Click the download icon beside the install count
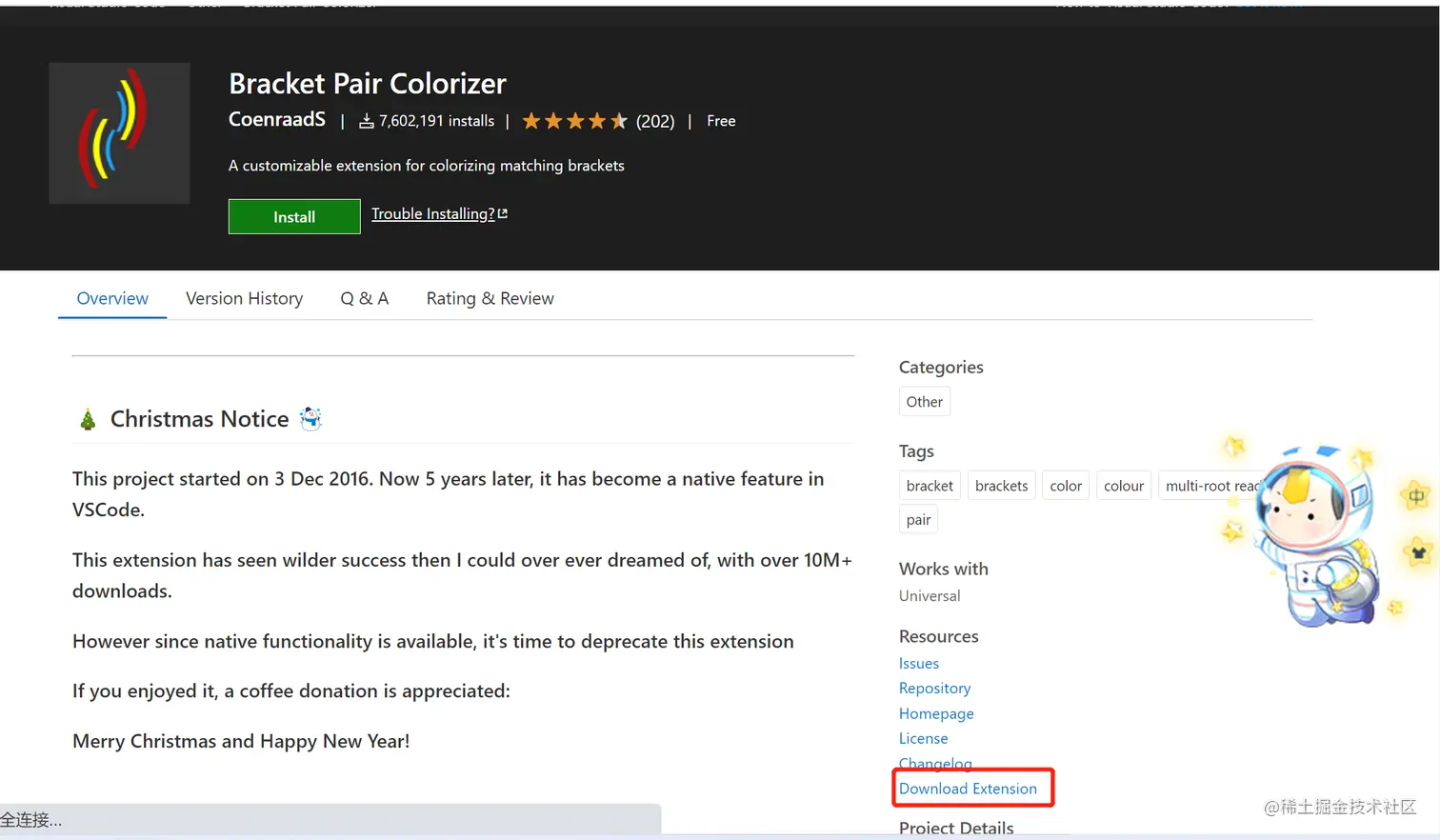The image size is (1440, 840). pyautogui.click(x=366, y=121)
